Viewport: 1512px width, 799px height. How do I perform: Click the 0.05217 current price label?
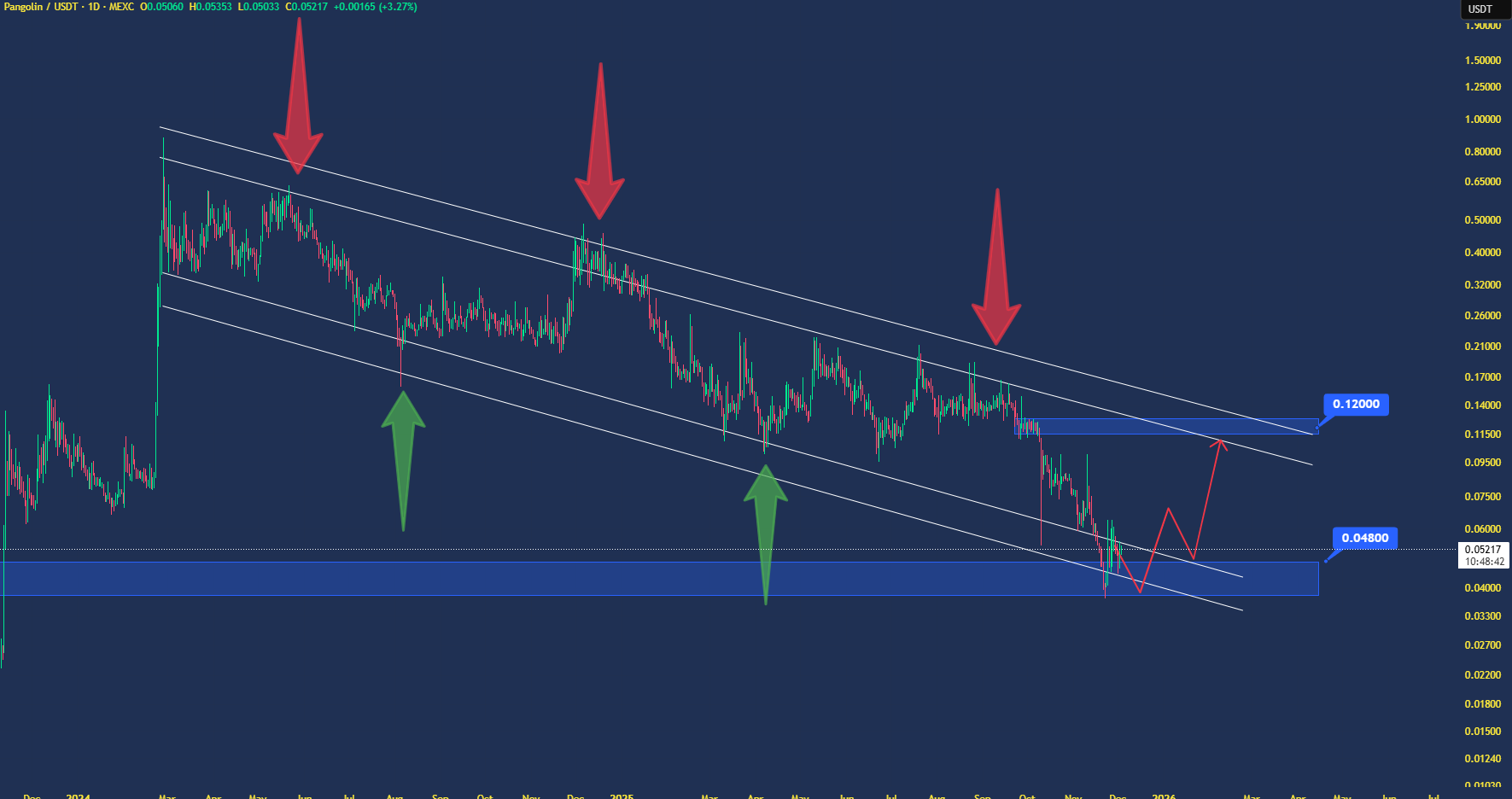[1483, 550]
